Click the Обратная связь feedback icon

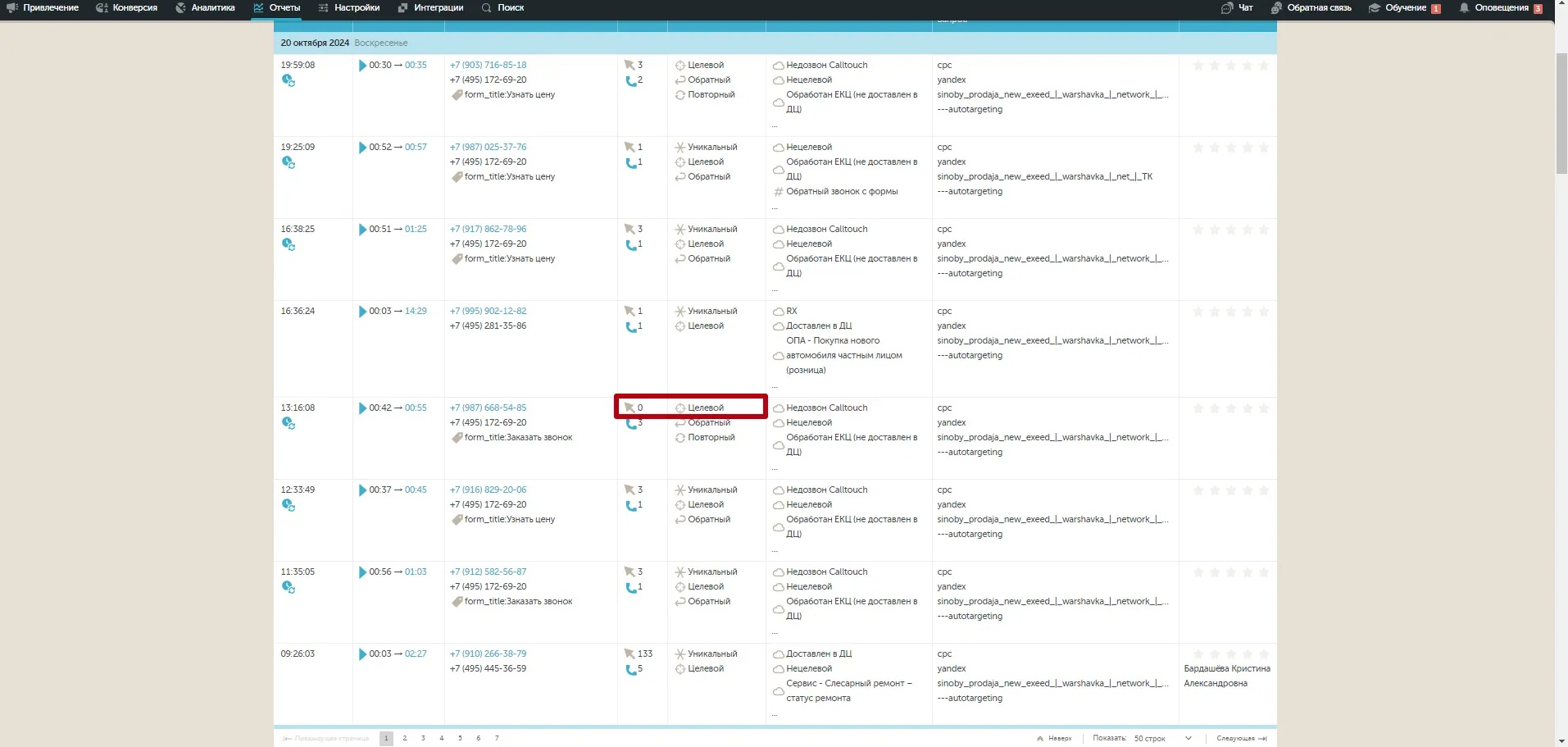pos(1276,8)
